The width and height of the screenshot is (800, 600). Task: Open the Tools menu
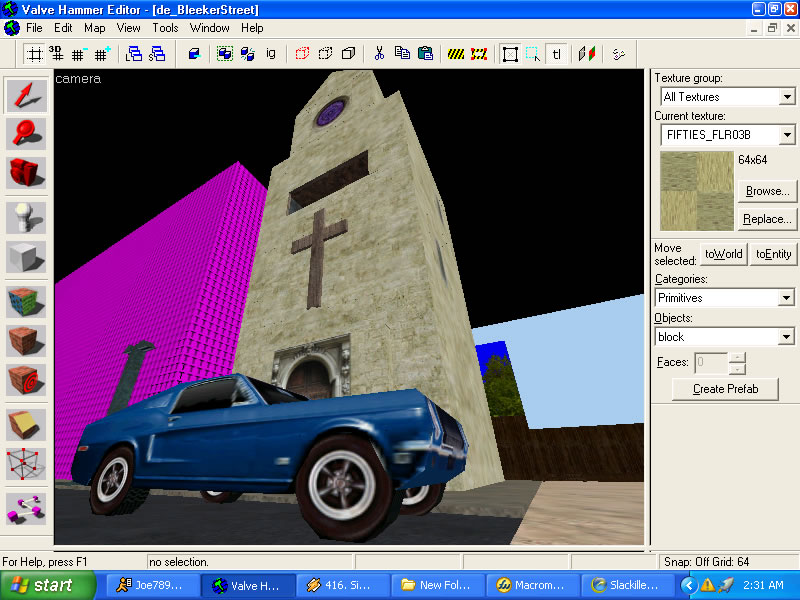point(165,28)
